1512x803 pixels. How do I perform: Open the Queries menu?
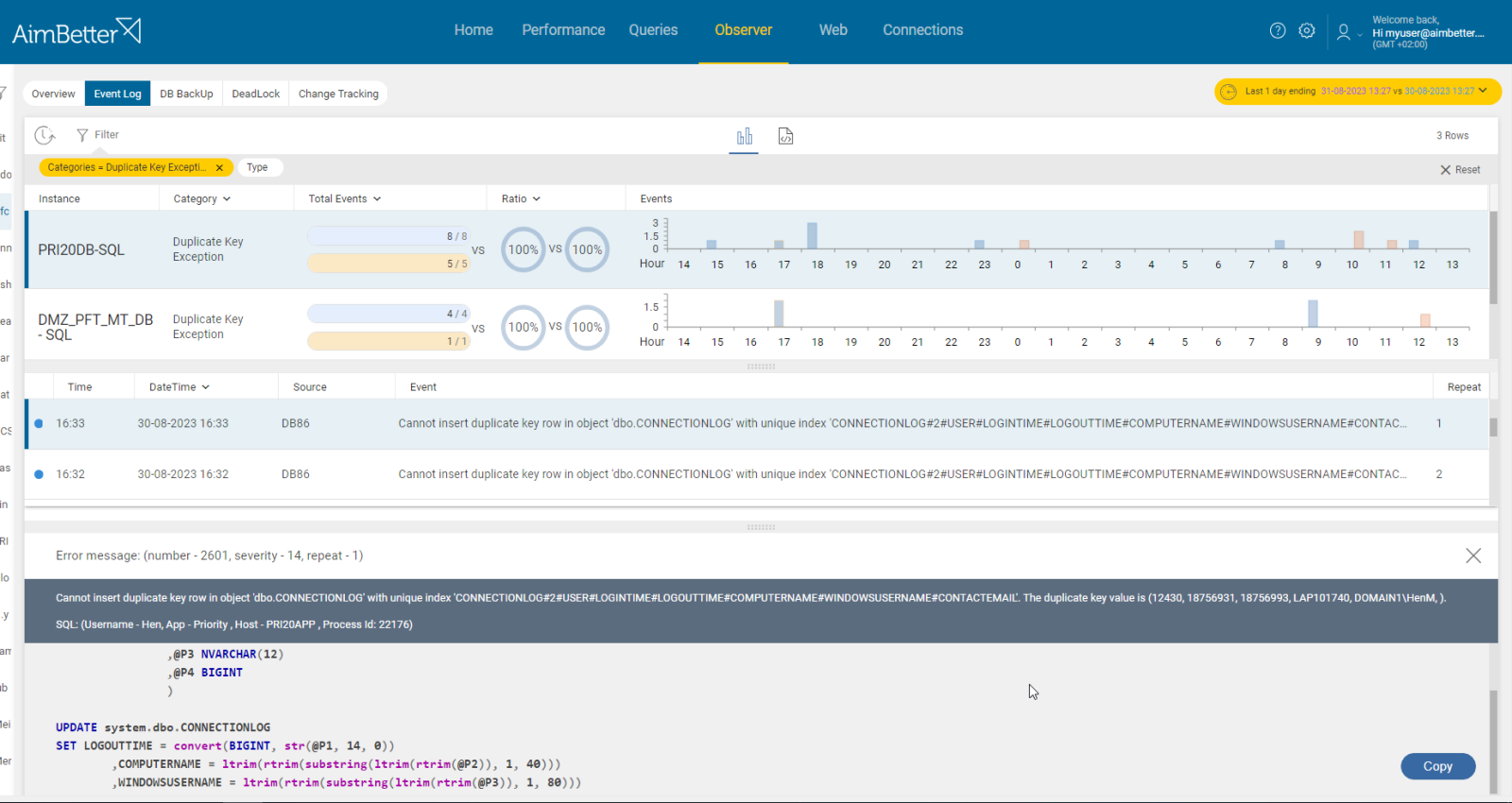pyautogui.click(x=653, y=30)
